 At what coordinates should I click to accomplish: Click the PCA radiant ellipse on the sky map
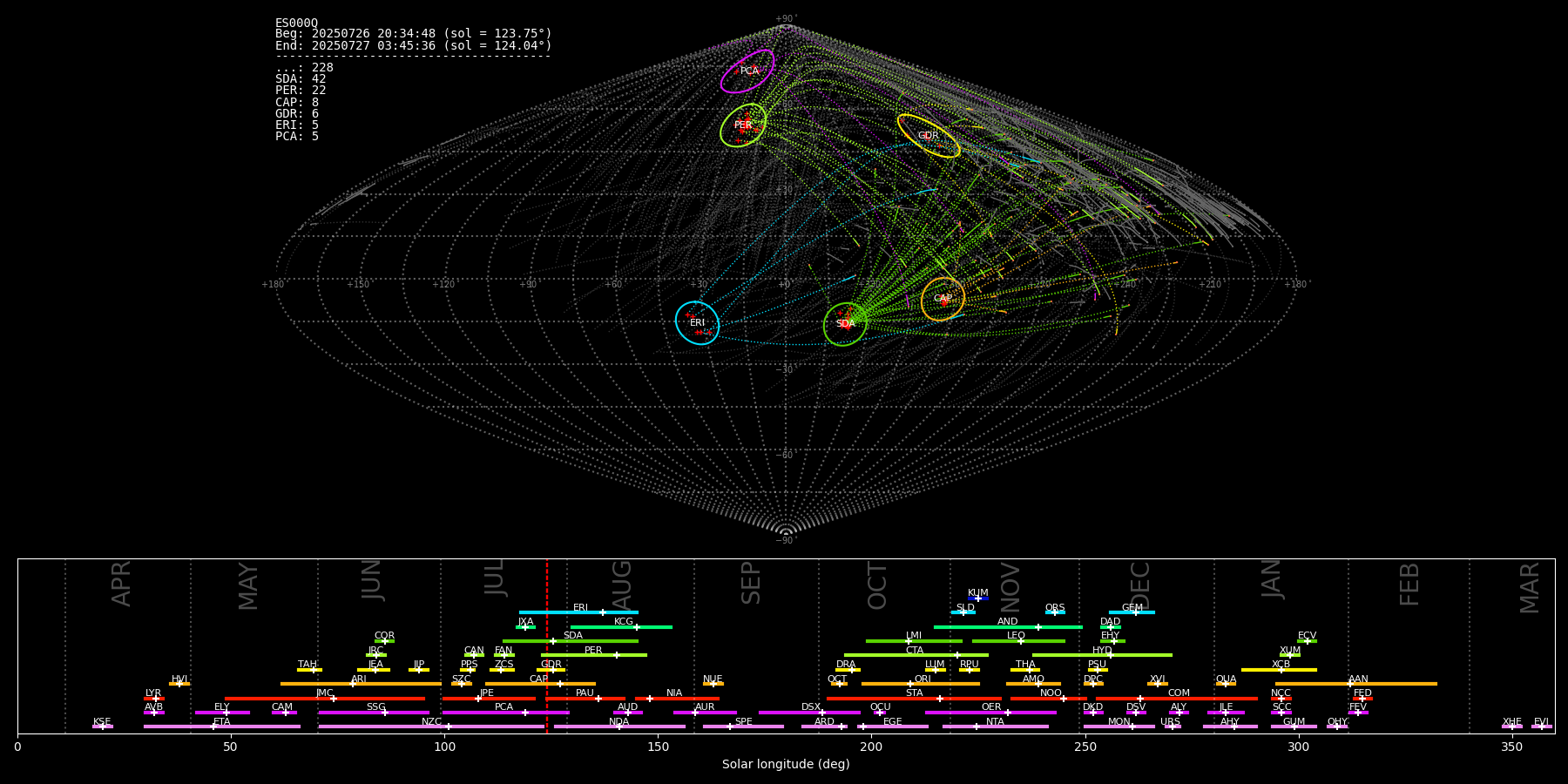747,71
